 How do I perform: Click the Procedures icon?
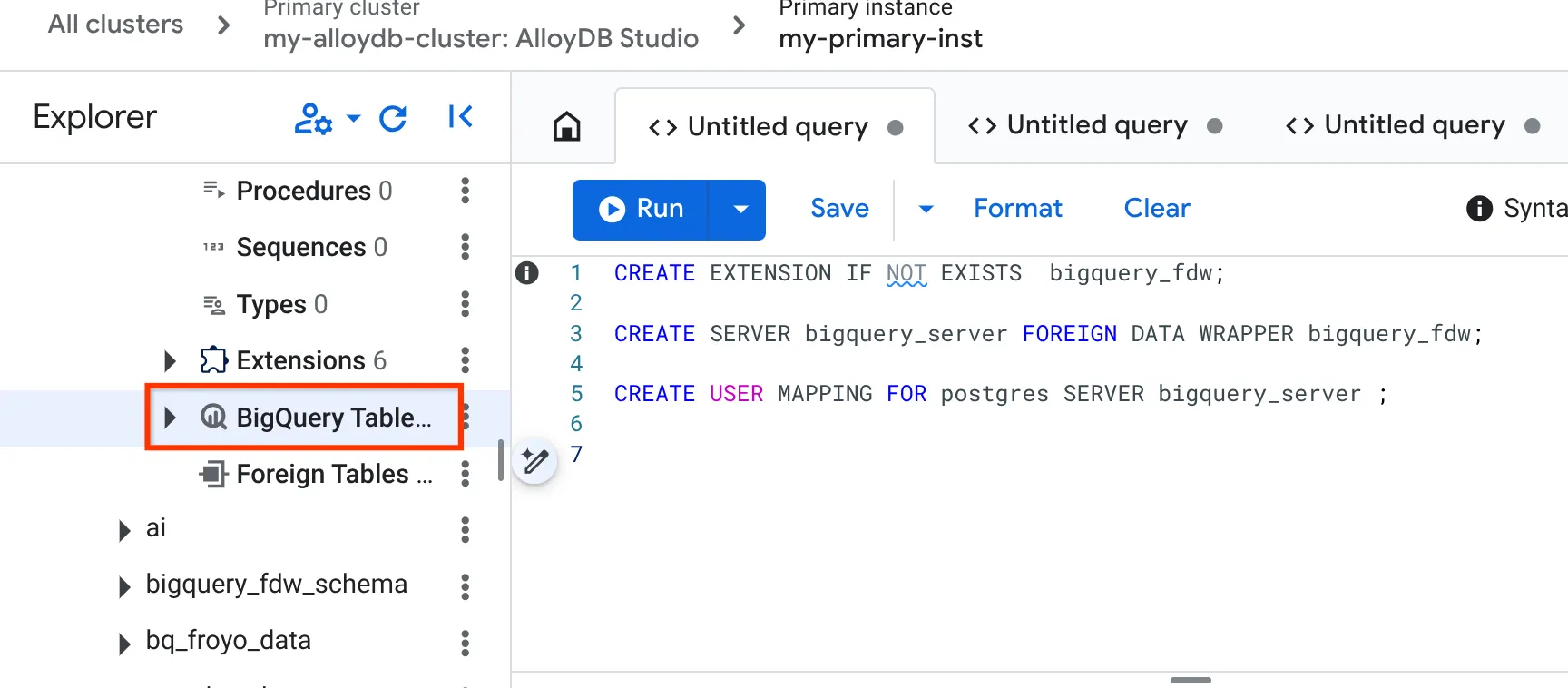click(213, 190)
